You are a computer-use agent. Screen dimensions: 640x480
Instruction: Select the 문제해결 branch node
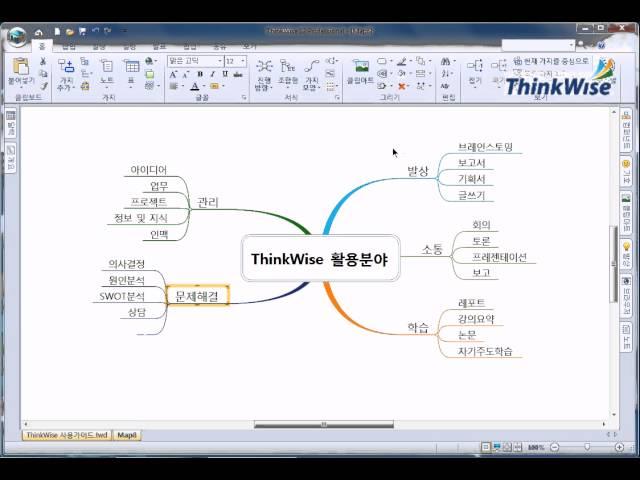coord(196,296)
